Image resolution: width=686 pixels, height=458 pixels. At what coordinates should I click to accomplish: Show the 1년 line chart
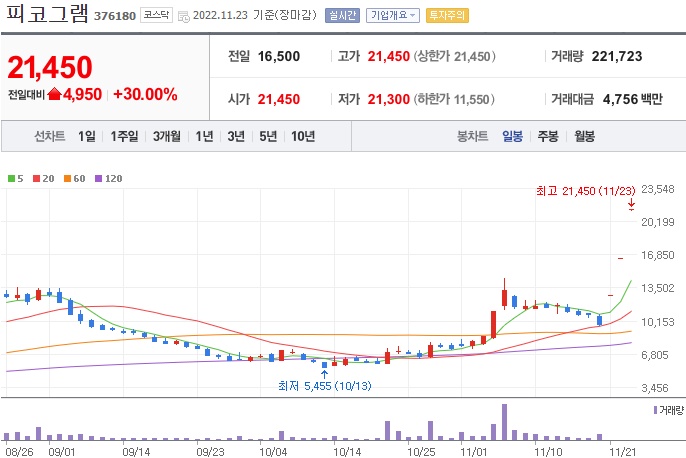(x=205, y=137)
